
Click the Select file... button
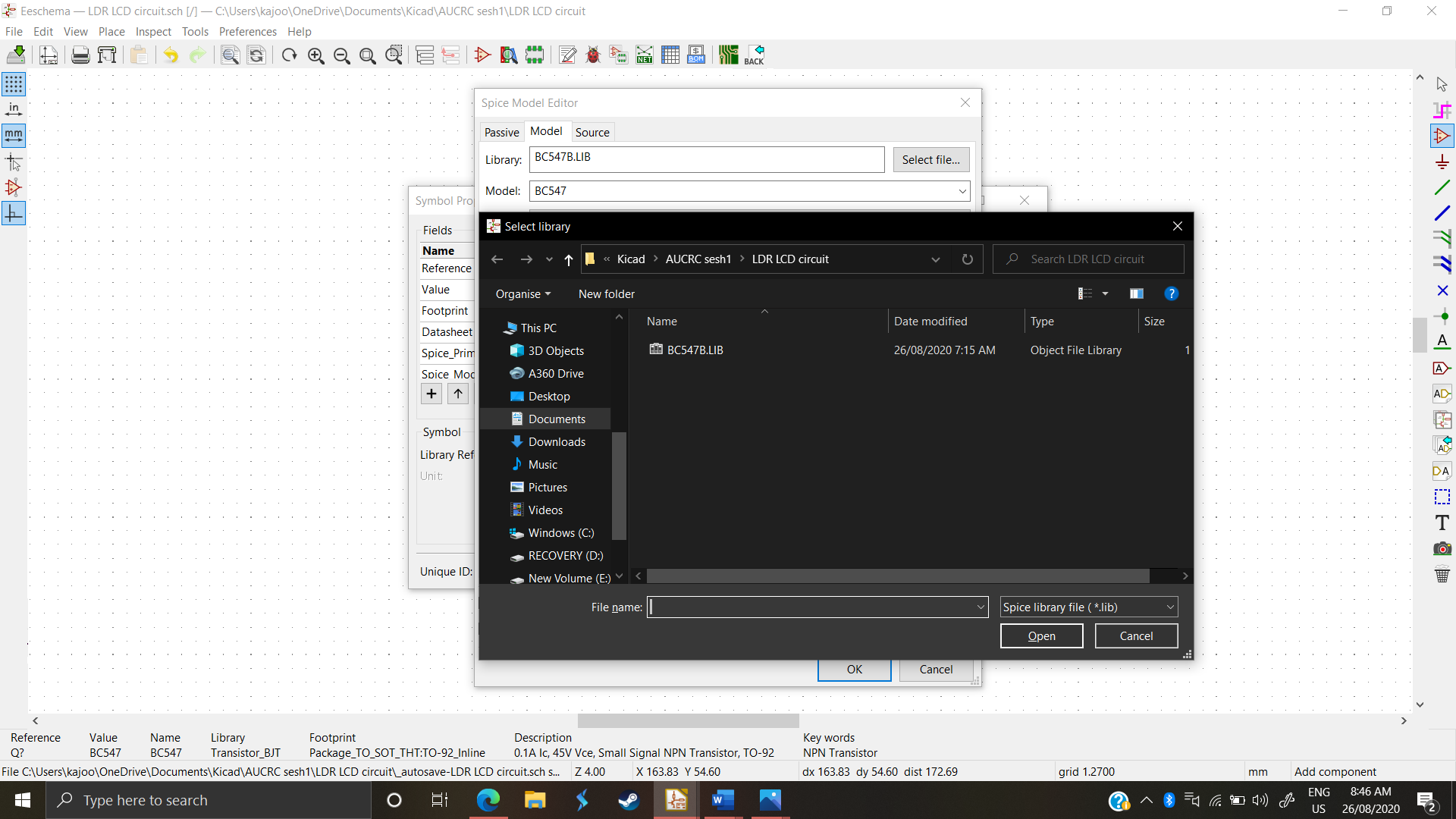coord(930,160)
